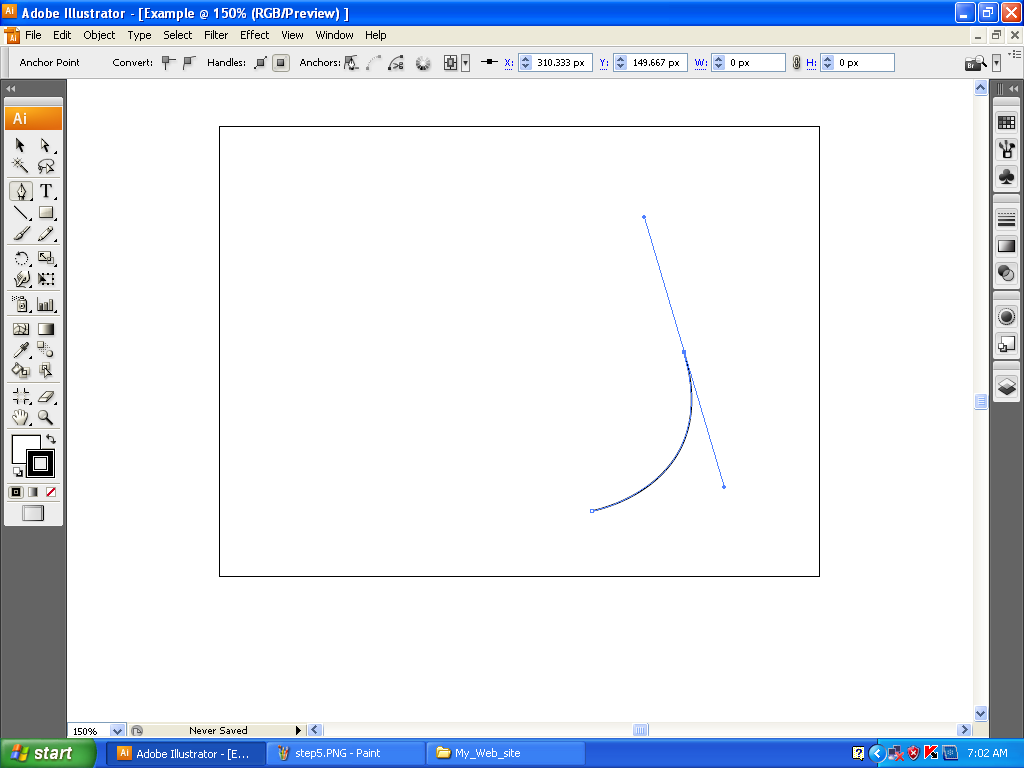The height and width of the screenshot is (768, 1024).
Task: Open the File menu
Action: pos(33,35)
